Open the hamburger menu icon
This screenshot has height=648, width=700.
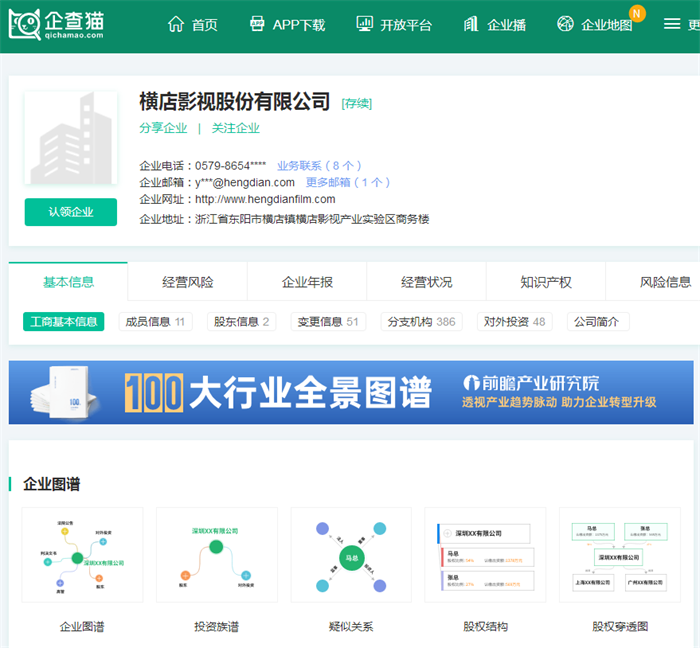coord(672,24)
